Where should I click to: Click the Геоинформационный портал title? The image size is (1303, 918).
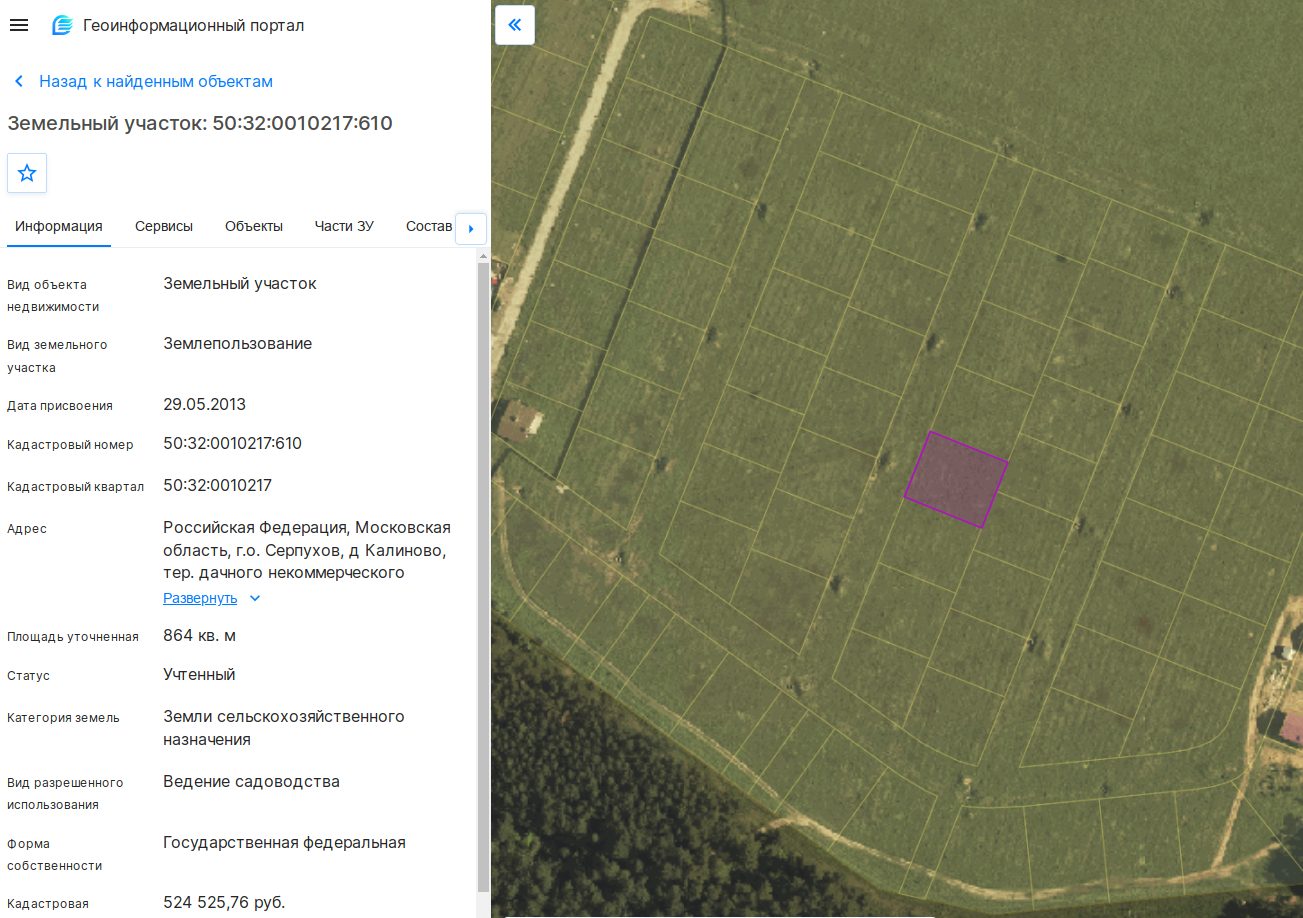tap(194, 26)
